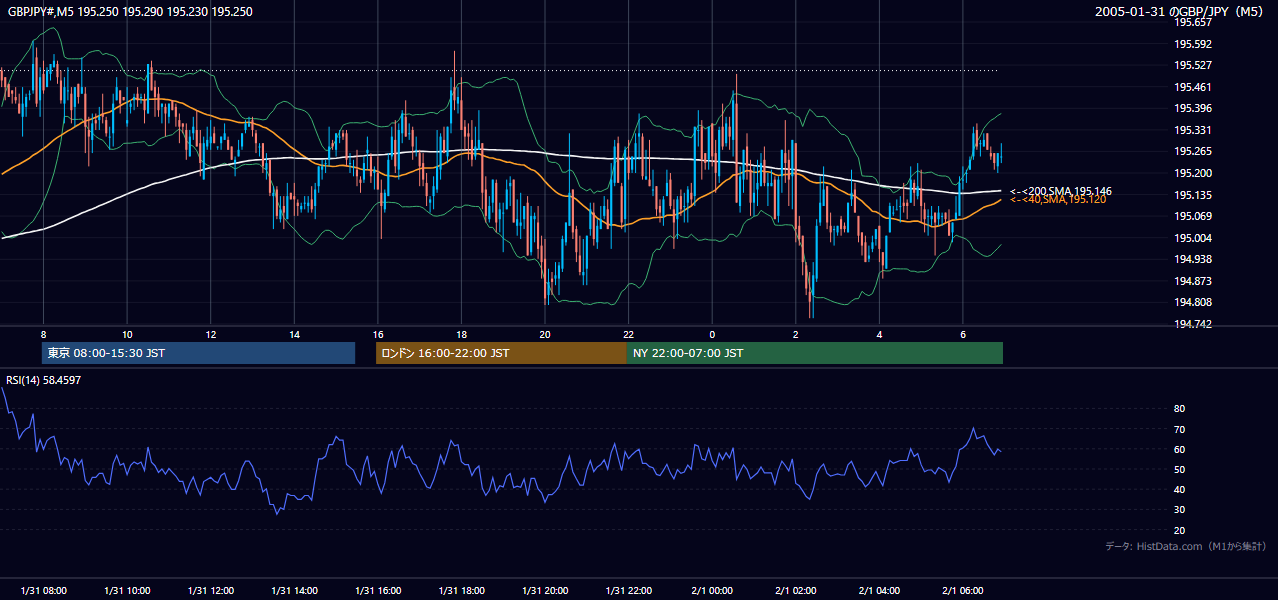Click RSI axis level 80

(x=1179, y=409)
